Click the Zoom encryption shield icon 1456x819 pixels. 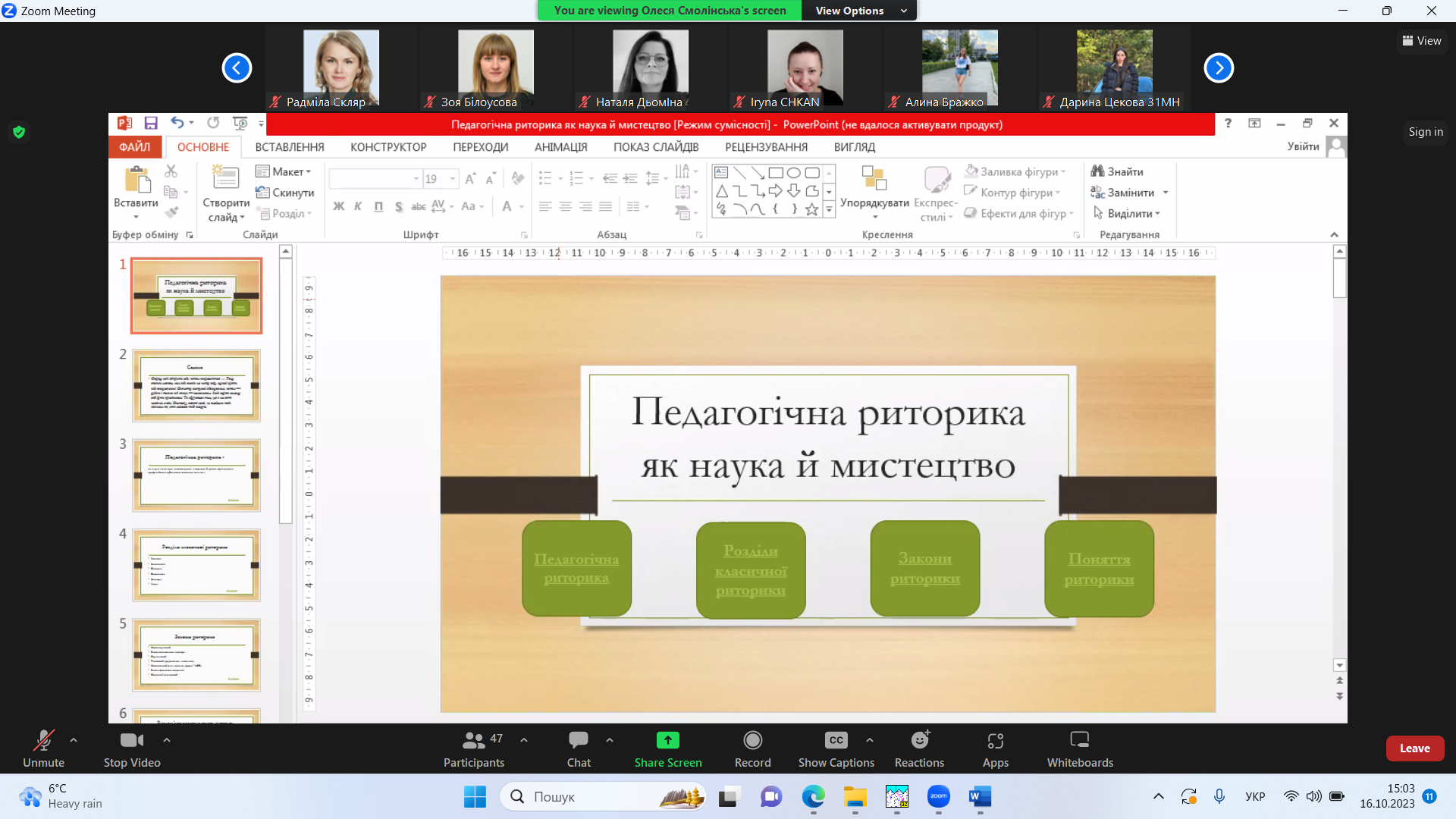tap(19, 132)
